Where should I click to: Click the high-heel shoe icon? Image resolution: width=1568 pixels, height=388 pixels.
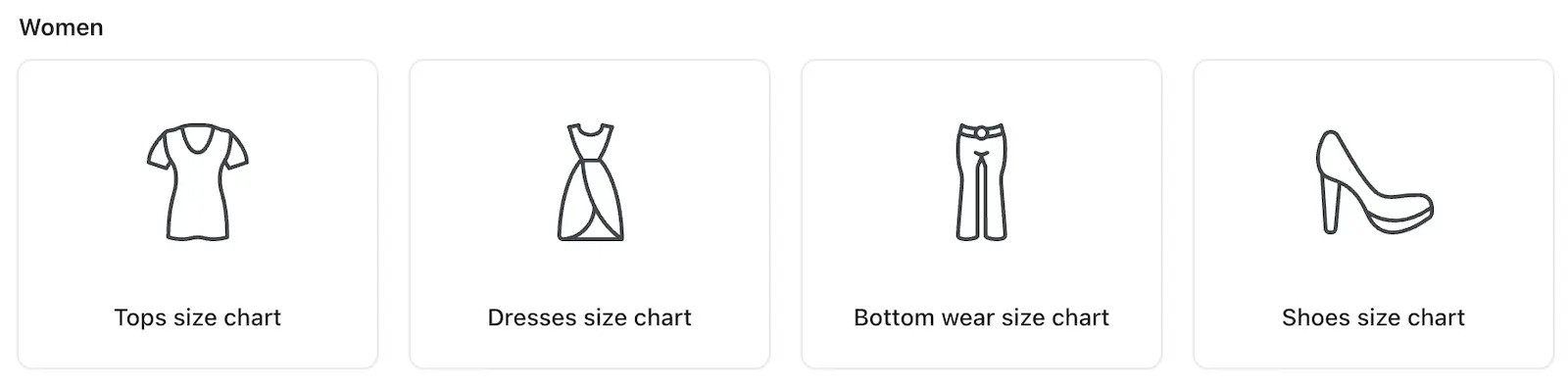pos(1374,182)
